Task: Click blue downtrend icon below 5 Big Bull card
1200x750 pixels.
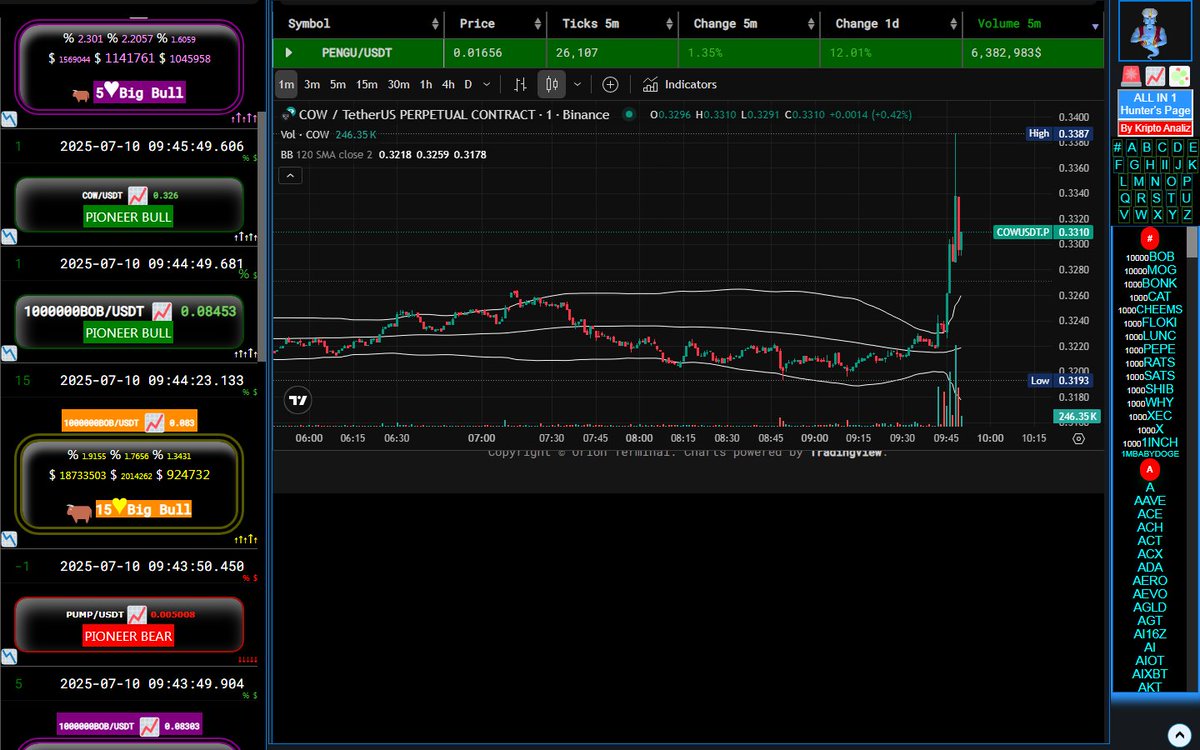Action: [x=8, y=118]
